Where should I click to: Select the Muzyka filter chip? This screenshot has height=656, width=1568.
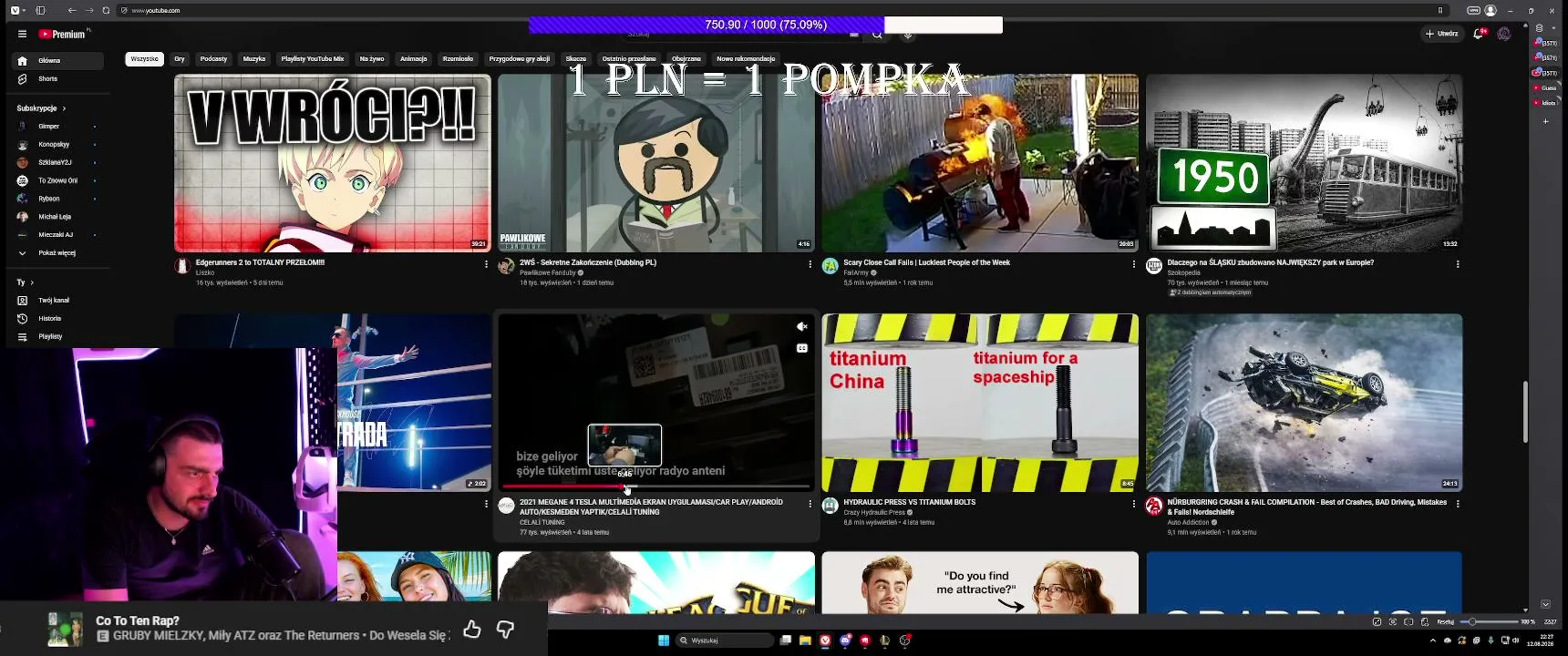[x=254, y=58]
